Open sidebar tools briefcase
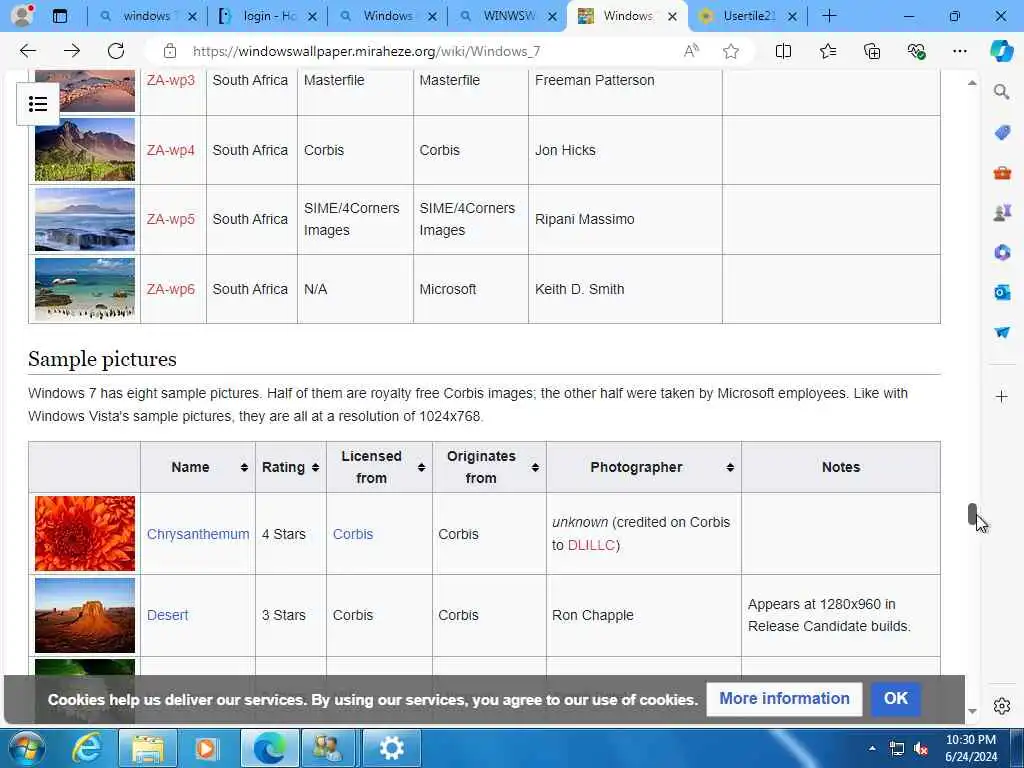 click(1002, 173)
